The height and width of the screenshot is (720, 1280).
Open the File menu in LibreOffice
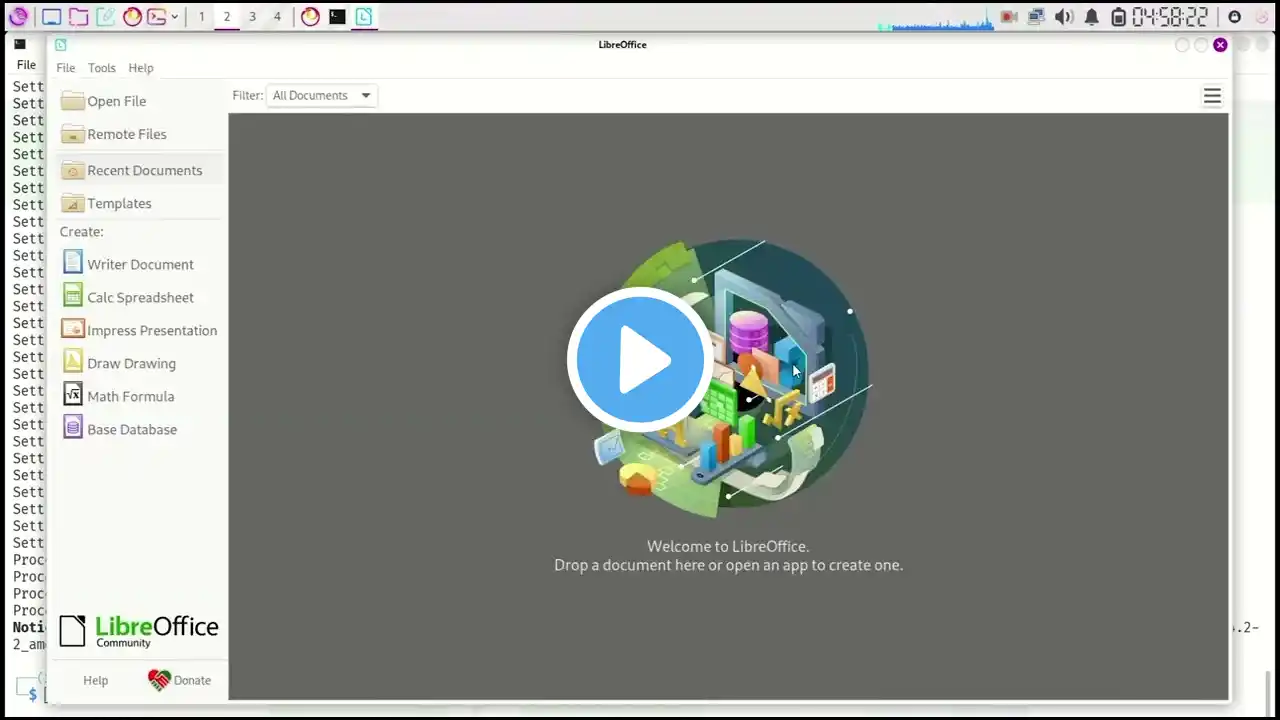(x=65, y=68)
